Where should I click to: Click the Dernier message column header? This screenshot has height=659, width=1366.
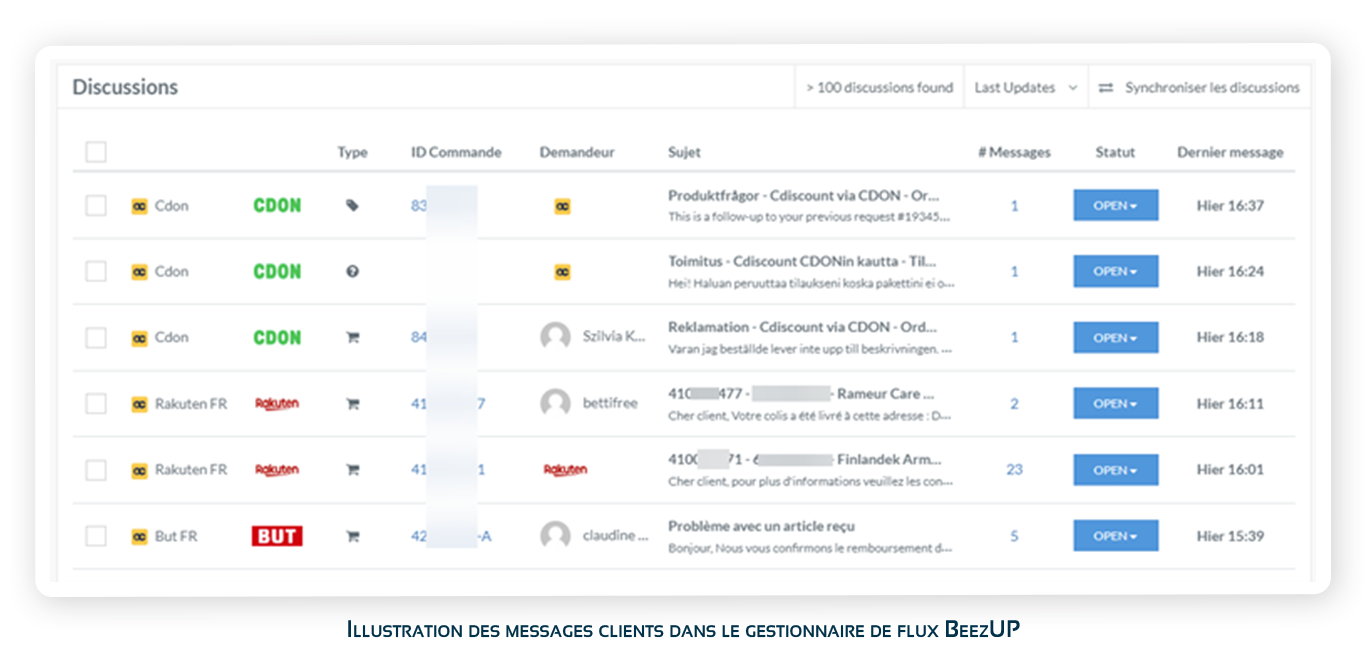pos(1230,153)
